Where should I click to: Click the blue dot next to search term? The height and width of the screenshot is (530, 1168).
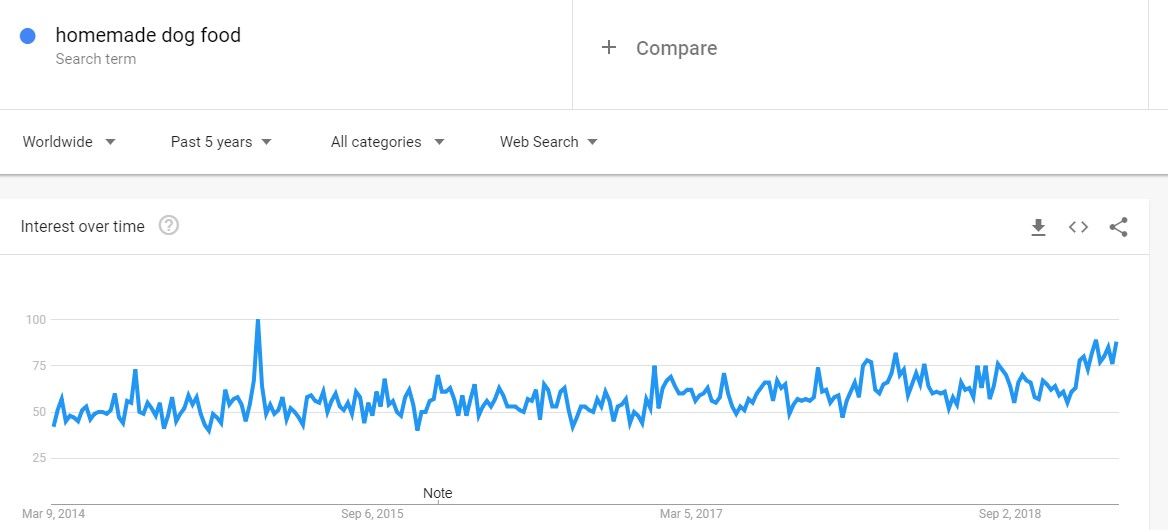coord(28,36)
